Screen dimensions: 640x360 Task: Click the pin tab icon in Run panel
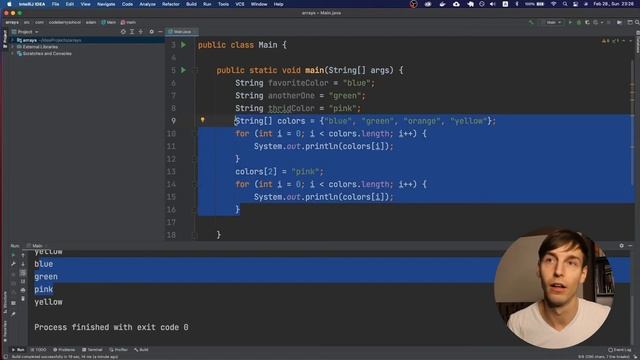pyautogui.click(x=13, y=314)
